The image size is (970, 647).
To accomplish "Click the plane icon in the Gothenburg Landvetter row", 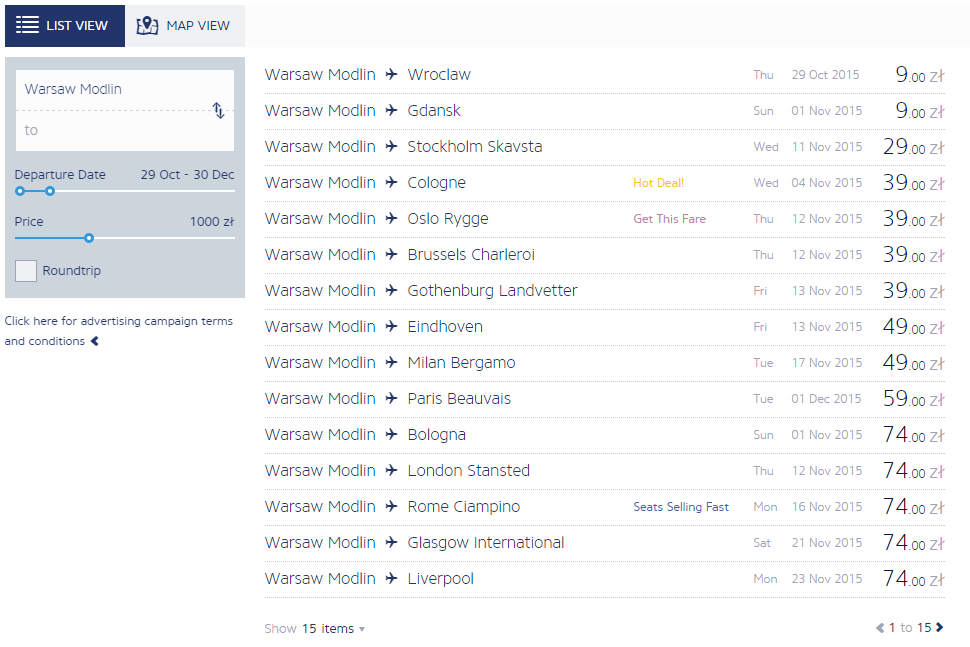I will (391, 289).
